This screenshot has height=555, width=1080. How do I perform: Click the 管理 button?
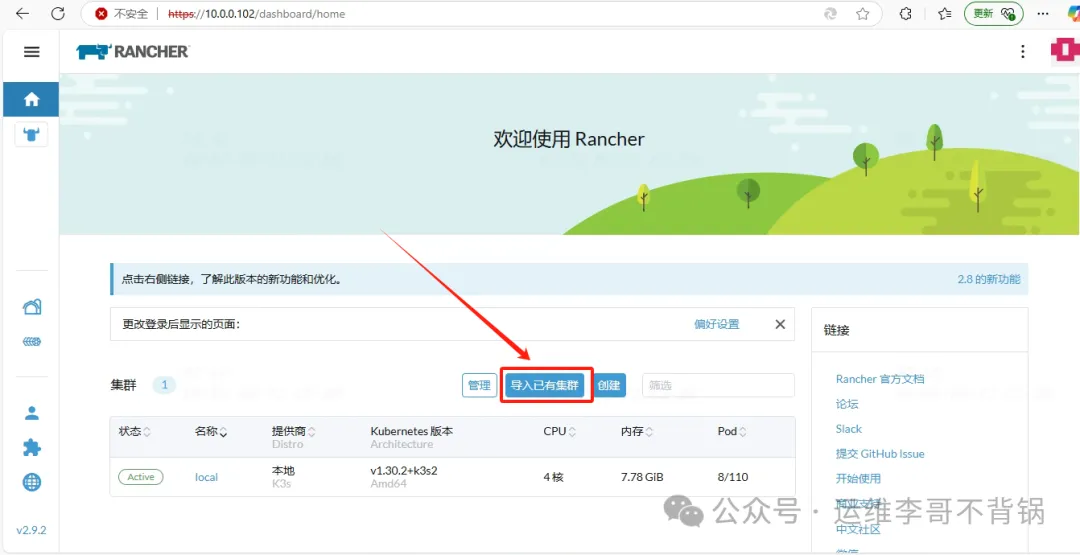tap(479, 385)
